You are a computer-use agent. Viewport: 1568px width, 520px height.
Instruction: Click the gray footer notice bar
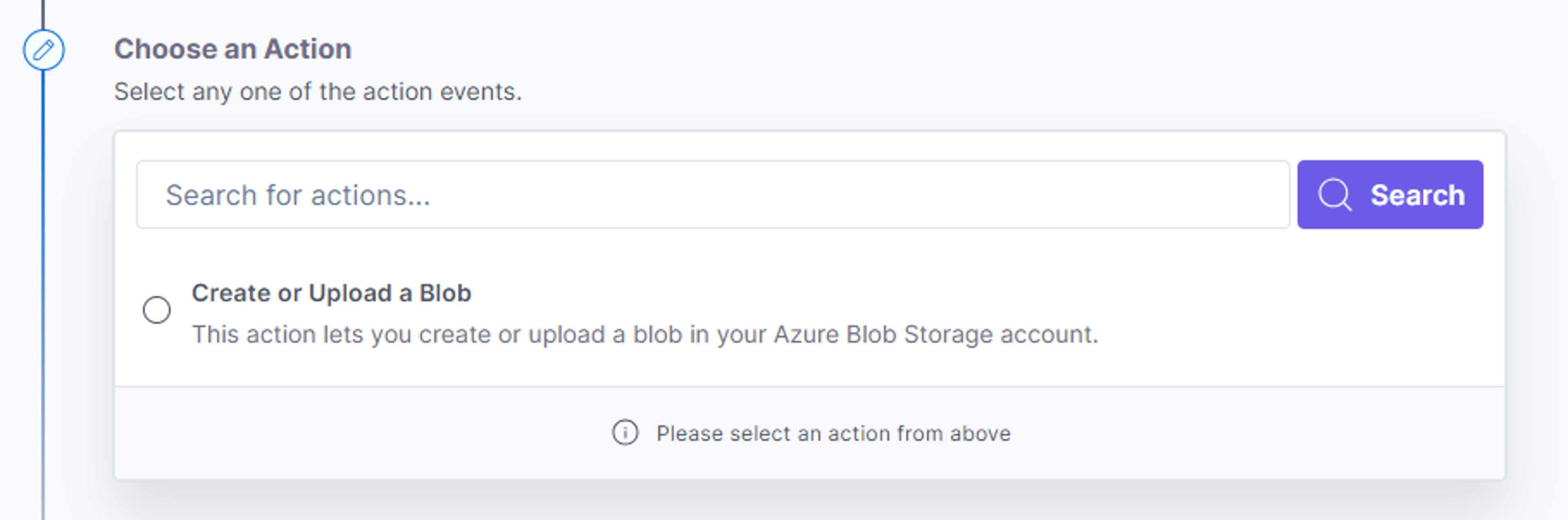point(810,433)
